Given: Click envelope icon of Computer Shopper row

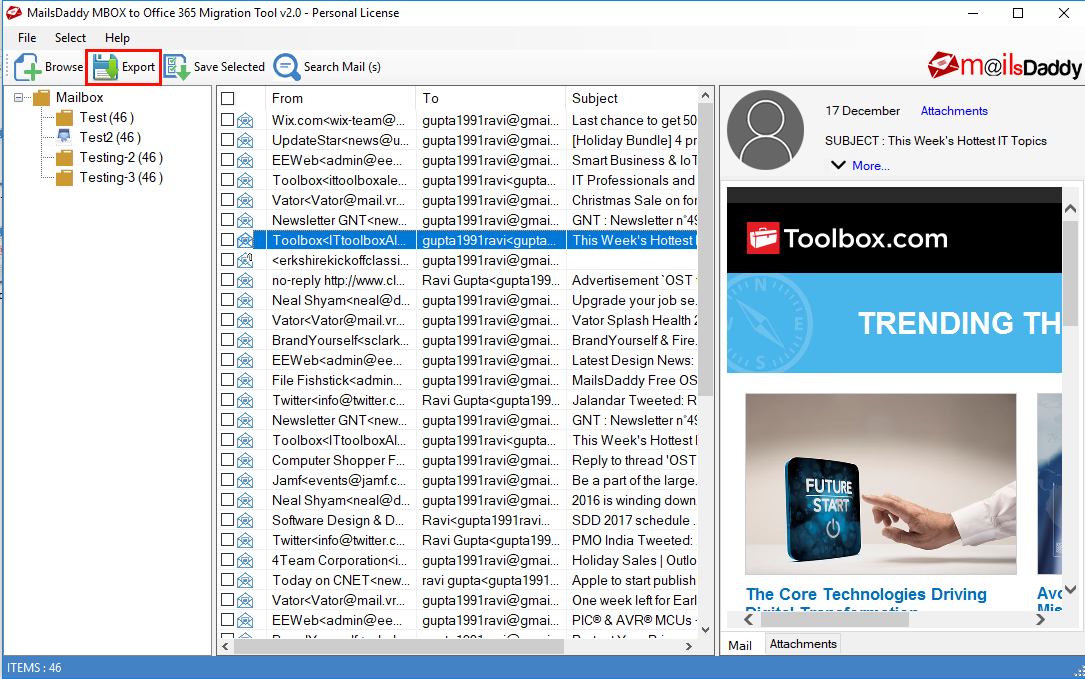Looking at the screenshot, I should coord(245,460).
